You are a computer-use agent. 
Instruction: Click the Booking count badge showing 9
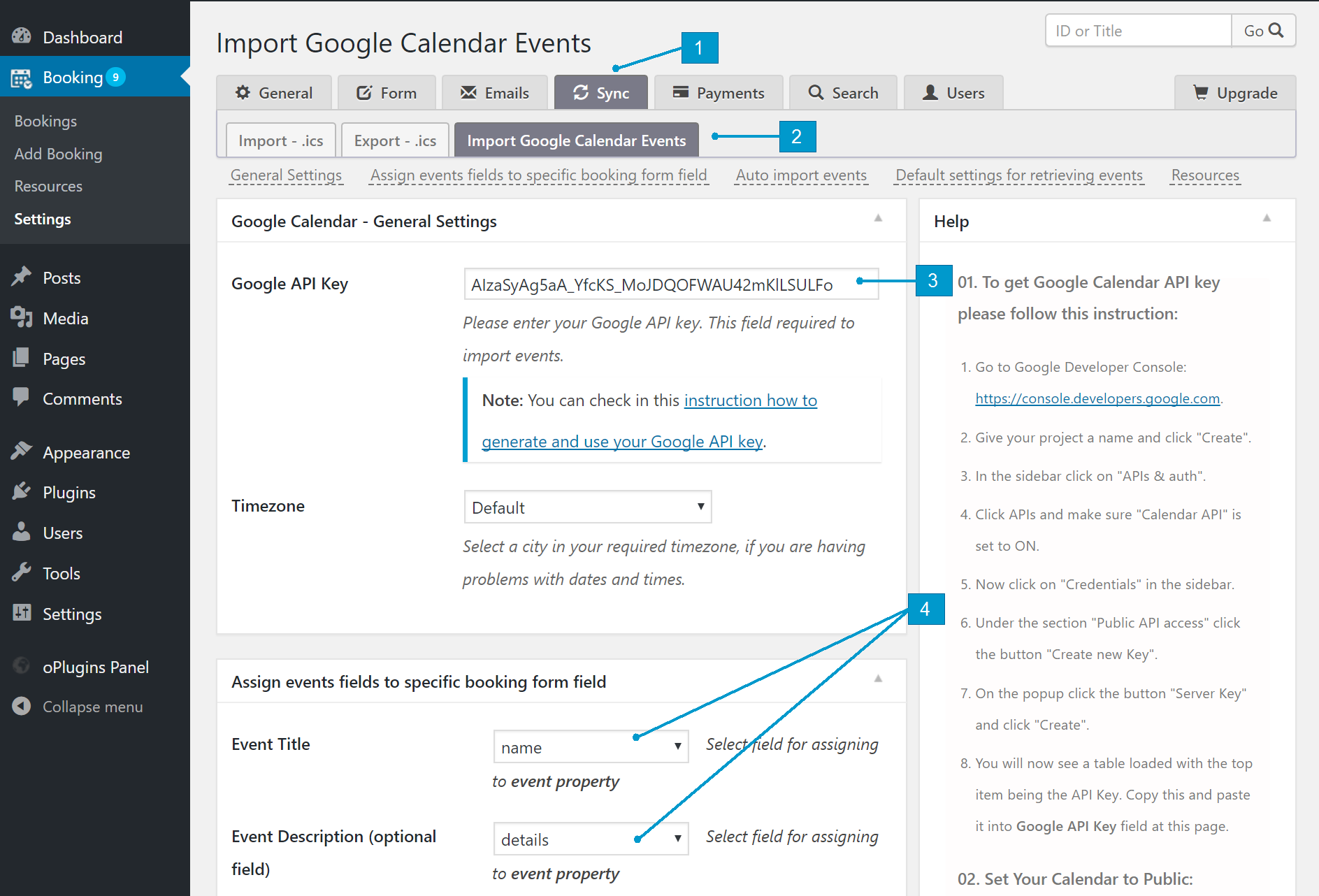(116, 77)
